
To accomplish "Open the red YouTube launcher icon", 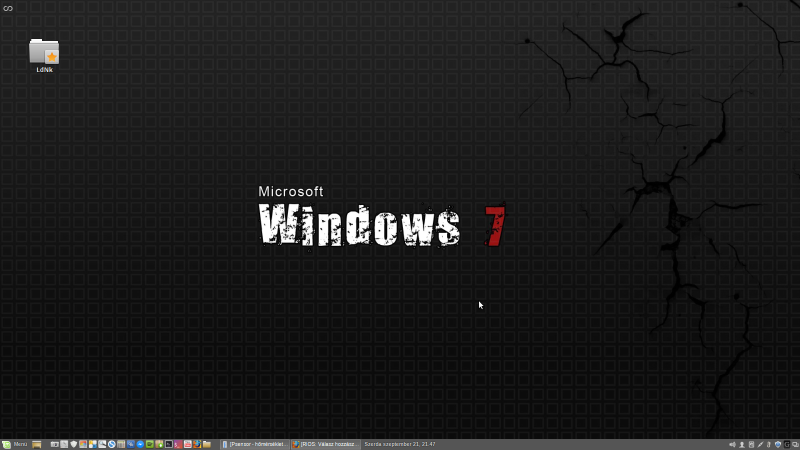I will pyautogui.click(x=187, y=444).
